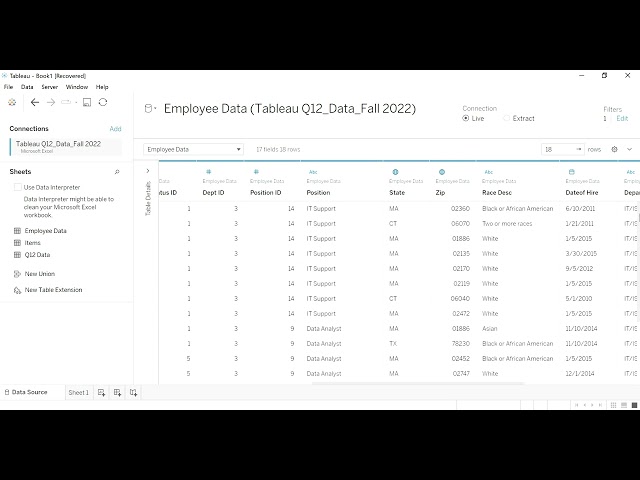Open the File menu

coord(9,87)
